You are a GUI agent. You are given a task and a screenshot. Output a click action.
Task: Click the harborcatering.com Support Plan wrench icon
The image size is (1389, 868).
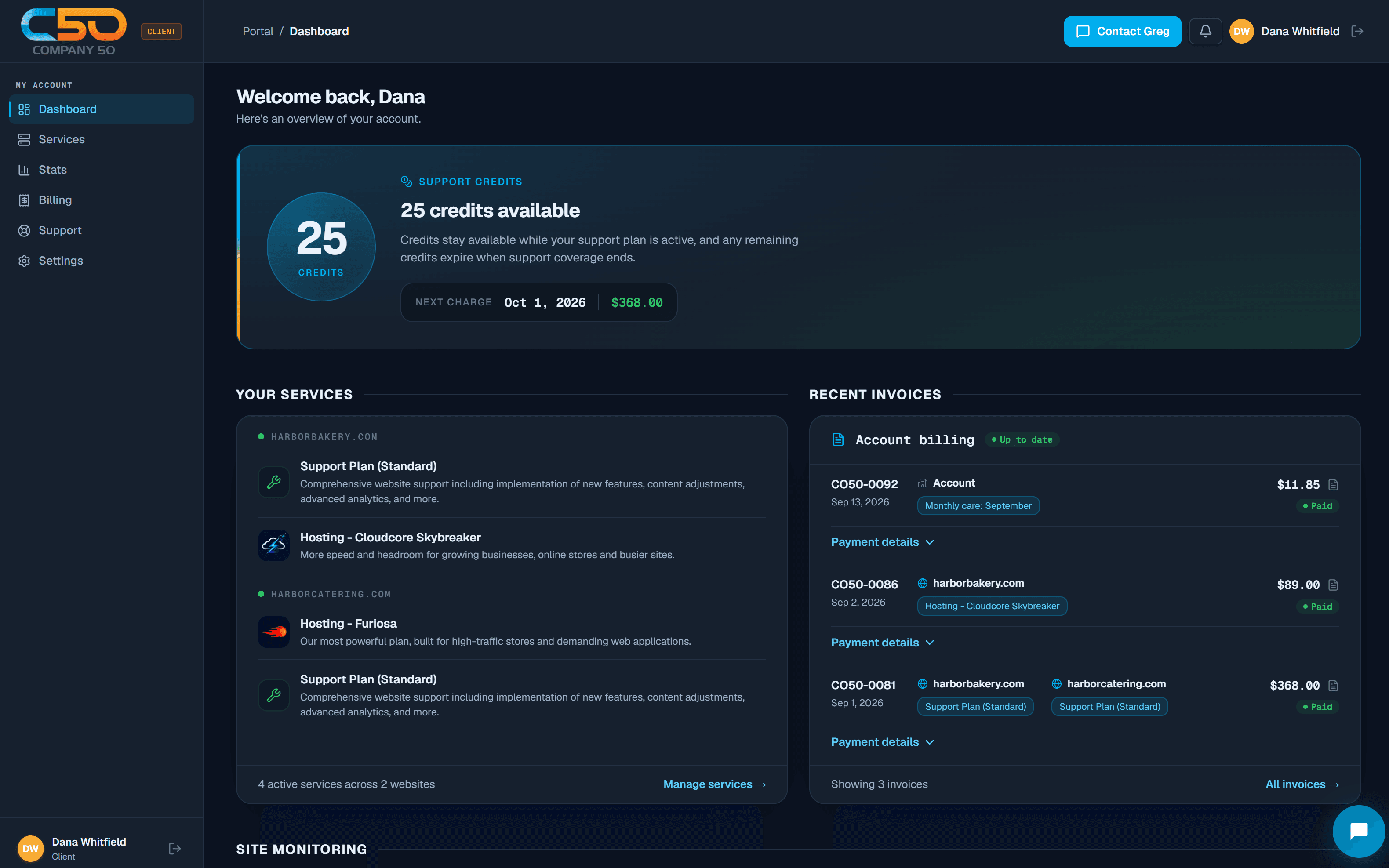[x=274, y=695]
